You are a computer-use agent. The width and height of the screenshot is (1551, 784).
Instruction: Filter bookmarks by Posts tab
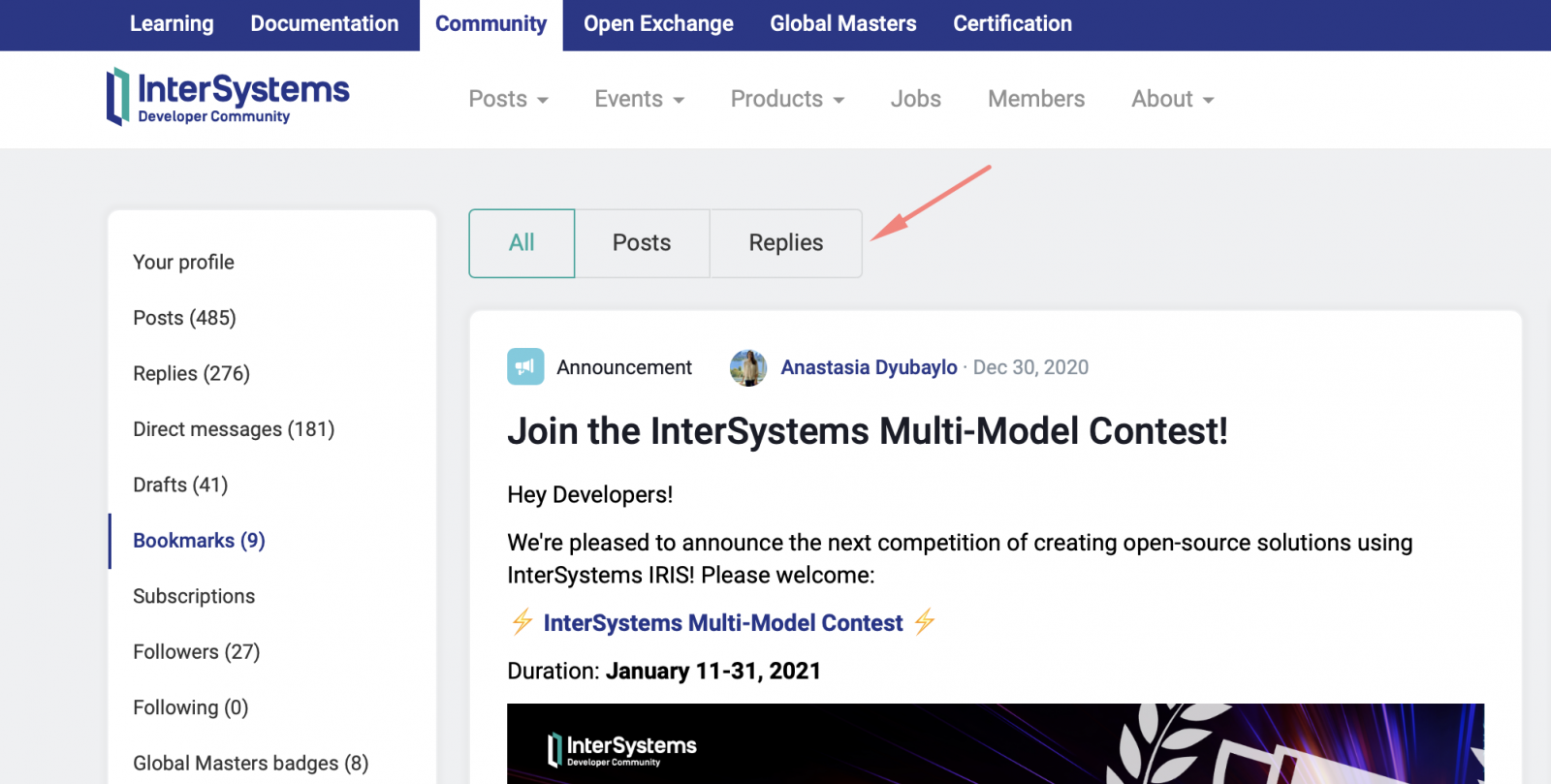(x=642, y=243)
